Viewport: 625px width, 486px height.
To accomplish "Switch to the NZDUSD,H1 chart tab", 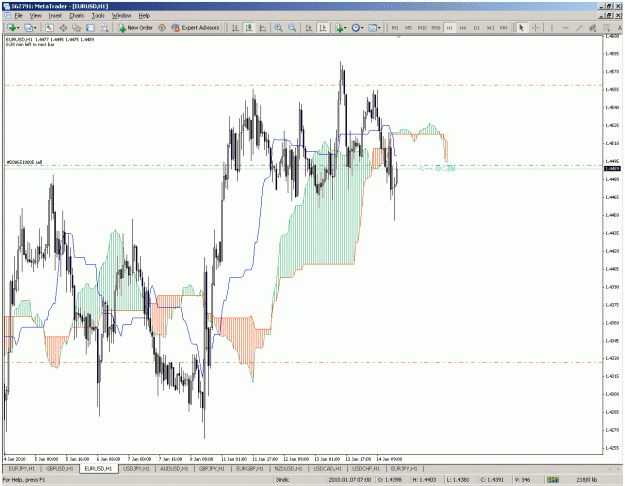I will (x=288, y=469).
